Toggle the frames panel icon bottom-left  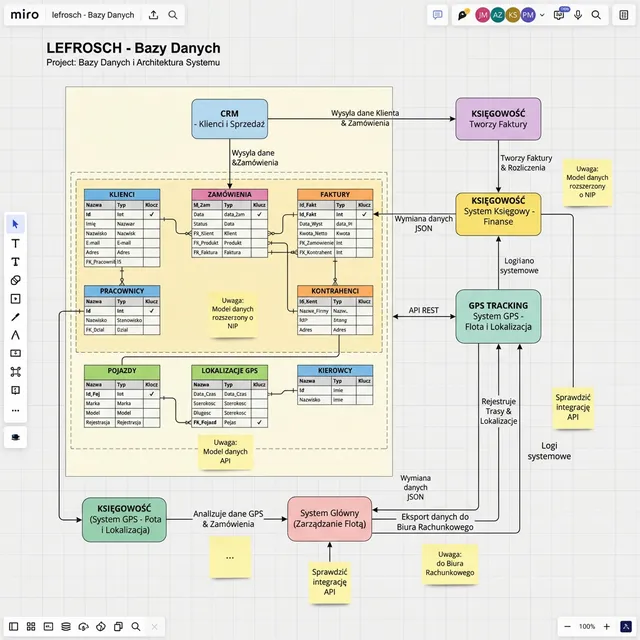point(13,626)
